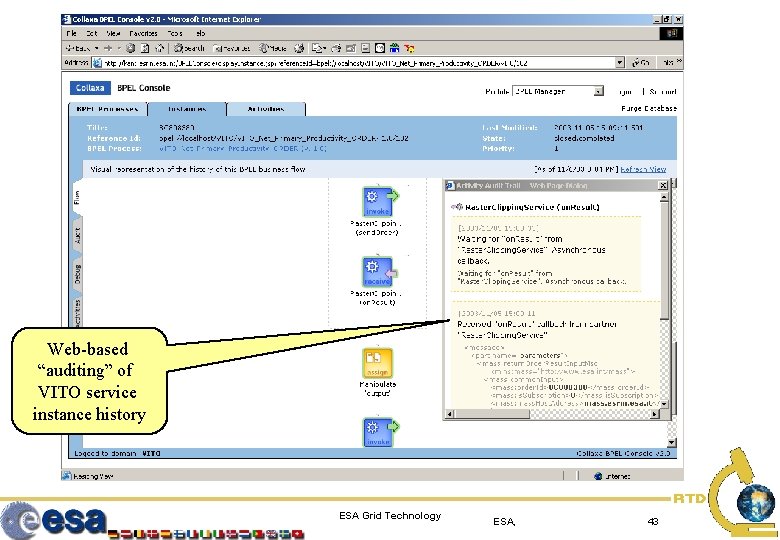Click the browser Forward arrow button
This screenshot has width=780, height=540.
108,48
